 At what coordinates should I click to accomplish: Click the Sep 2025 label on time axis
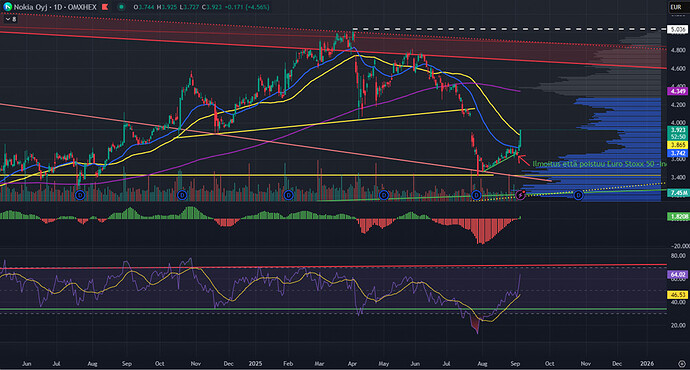pos(515,364)
